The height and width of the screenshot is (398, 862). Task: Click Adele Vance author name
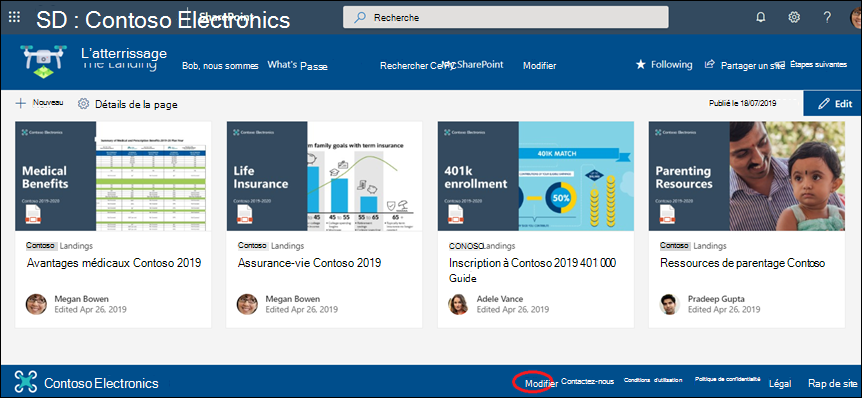[500, 299]
